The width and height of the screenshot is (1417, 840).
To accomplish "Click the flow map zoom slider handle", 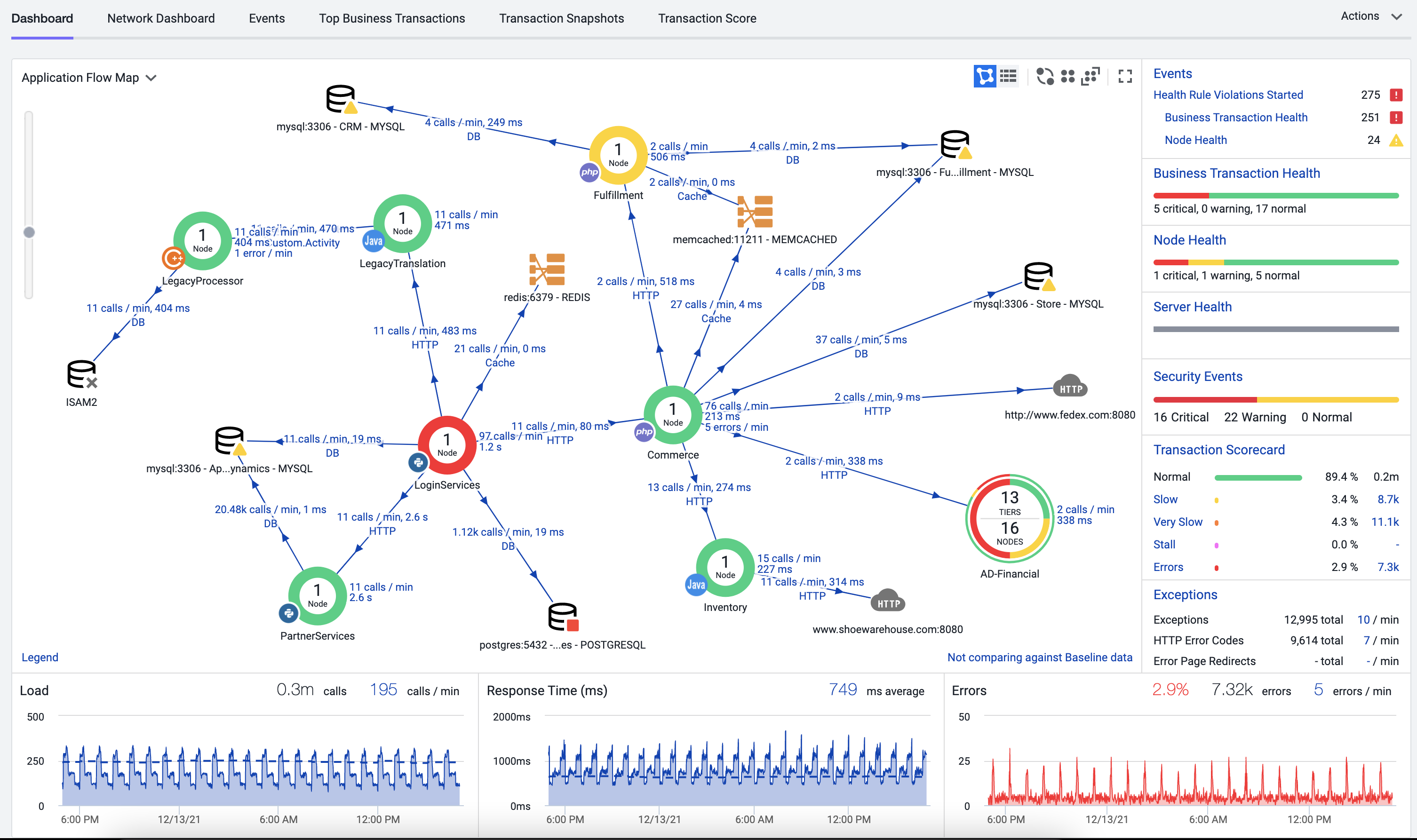I will coord(29,232).
